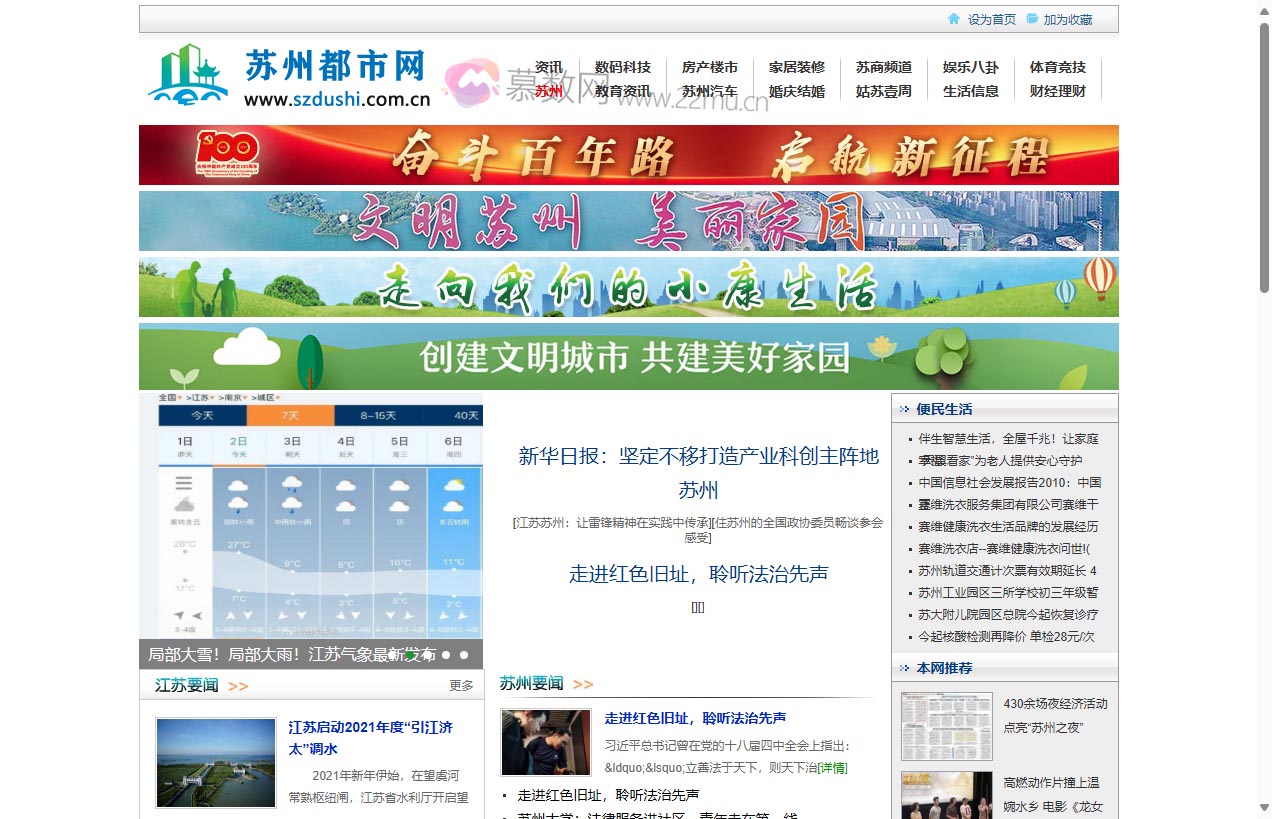
Task: Click the arrow icon beside 本网推荐 heading
Action: click(904, 668)
